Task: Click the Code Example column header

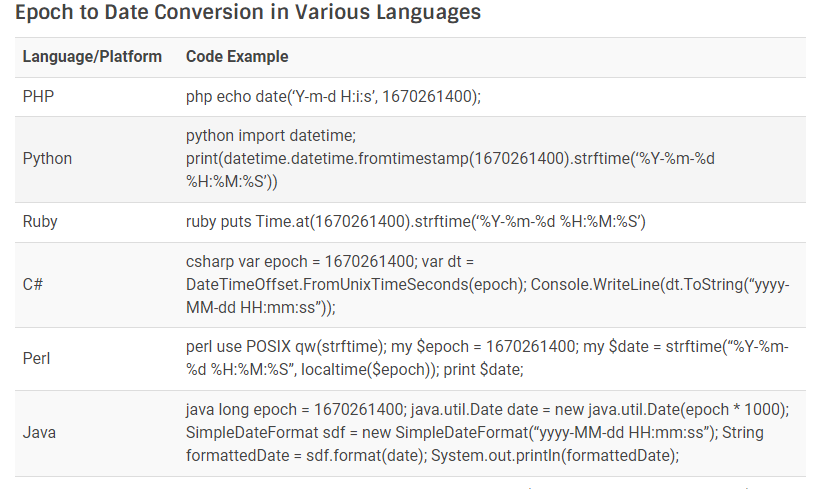Action: [x=237, y=56]
